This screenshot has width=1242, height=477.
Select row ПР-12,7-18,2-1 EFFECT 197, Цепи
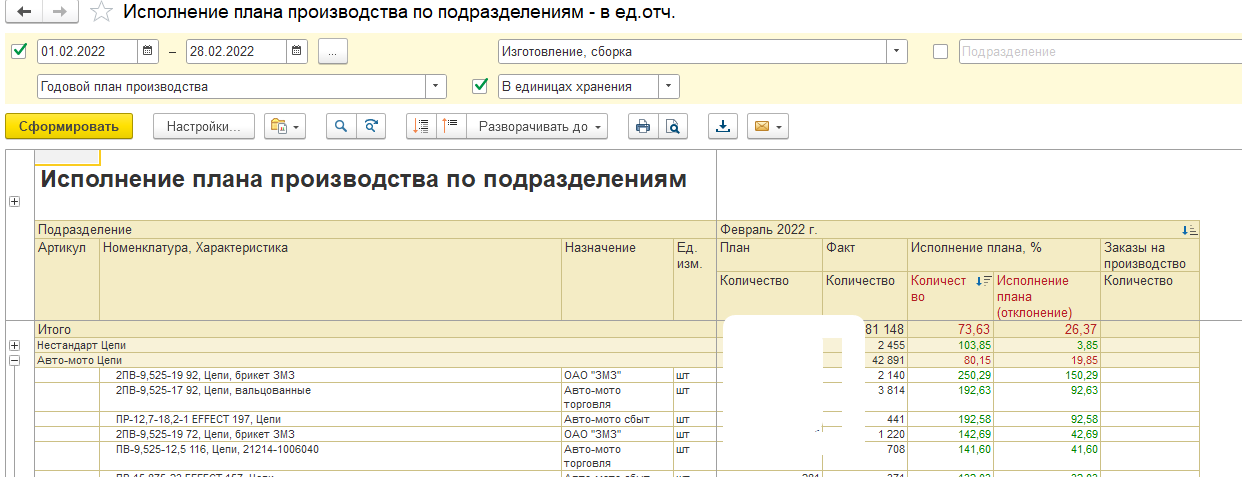pyautogui.click(x=200, y=419)
